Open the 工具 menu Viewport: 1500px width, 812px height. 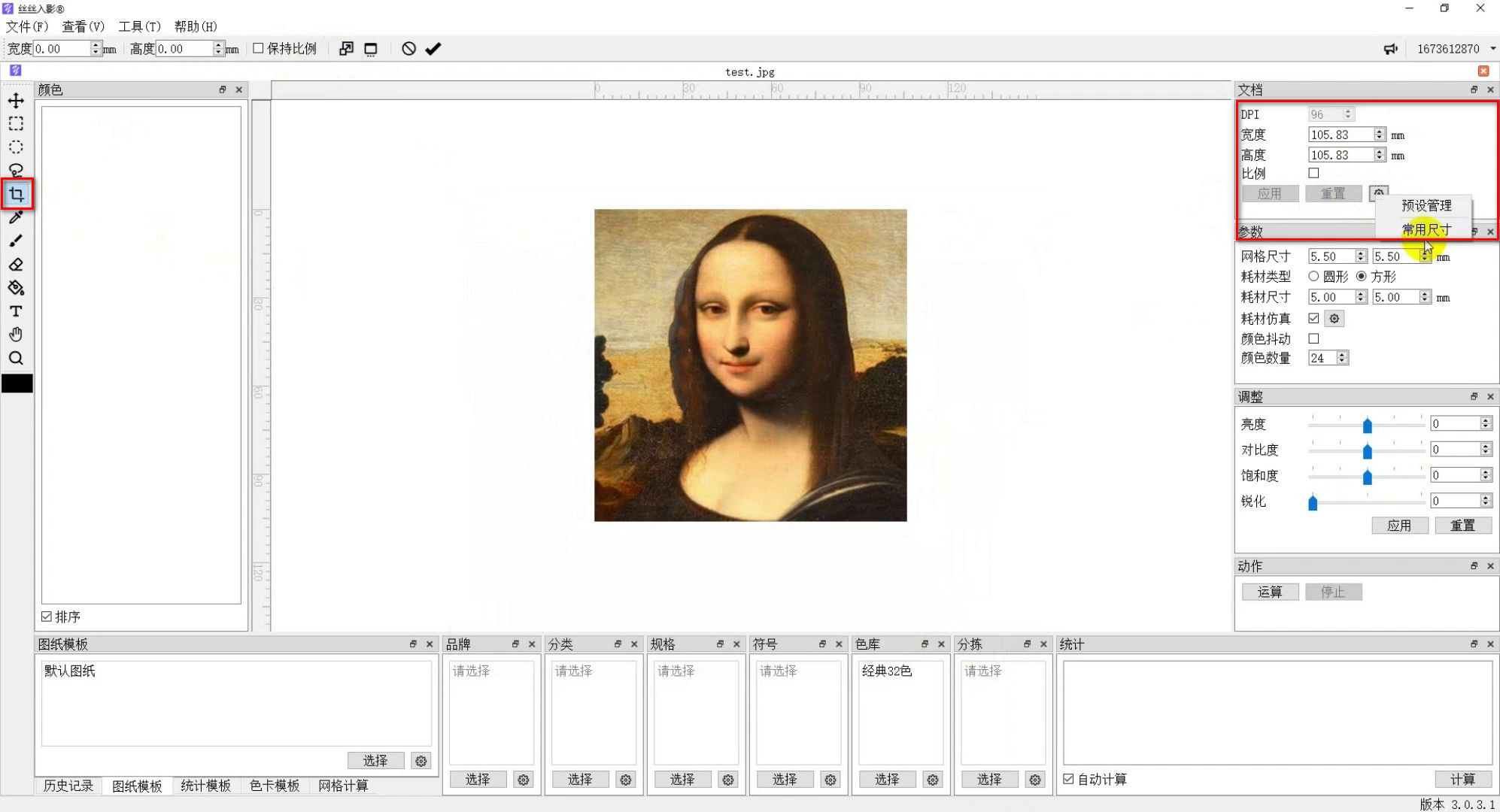[x=140, y=26]
